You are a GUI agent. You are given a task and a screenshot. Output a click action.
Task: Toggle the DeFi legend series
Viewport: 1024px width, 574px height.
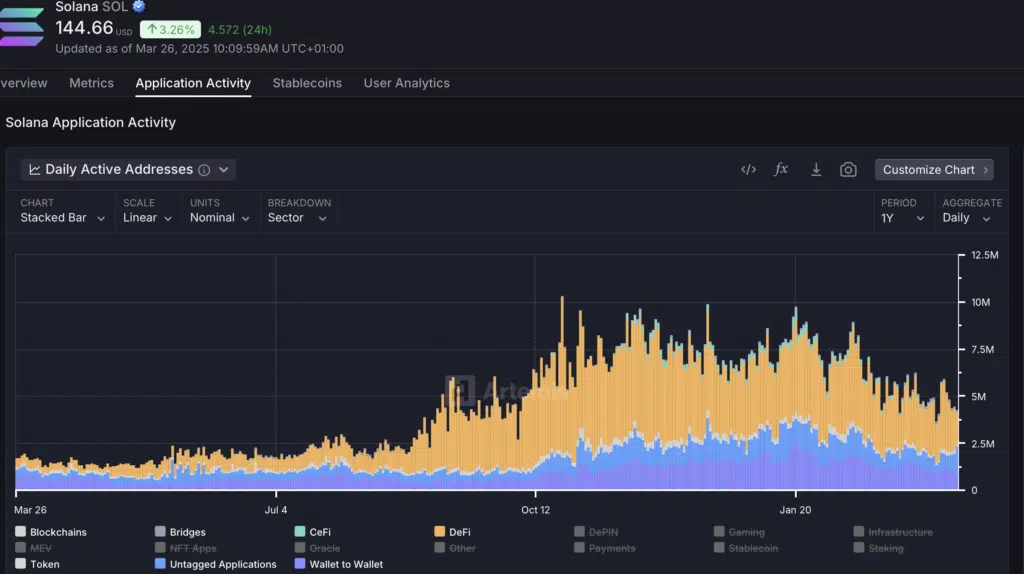pyautogui.click(x=452, y=532)
